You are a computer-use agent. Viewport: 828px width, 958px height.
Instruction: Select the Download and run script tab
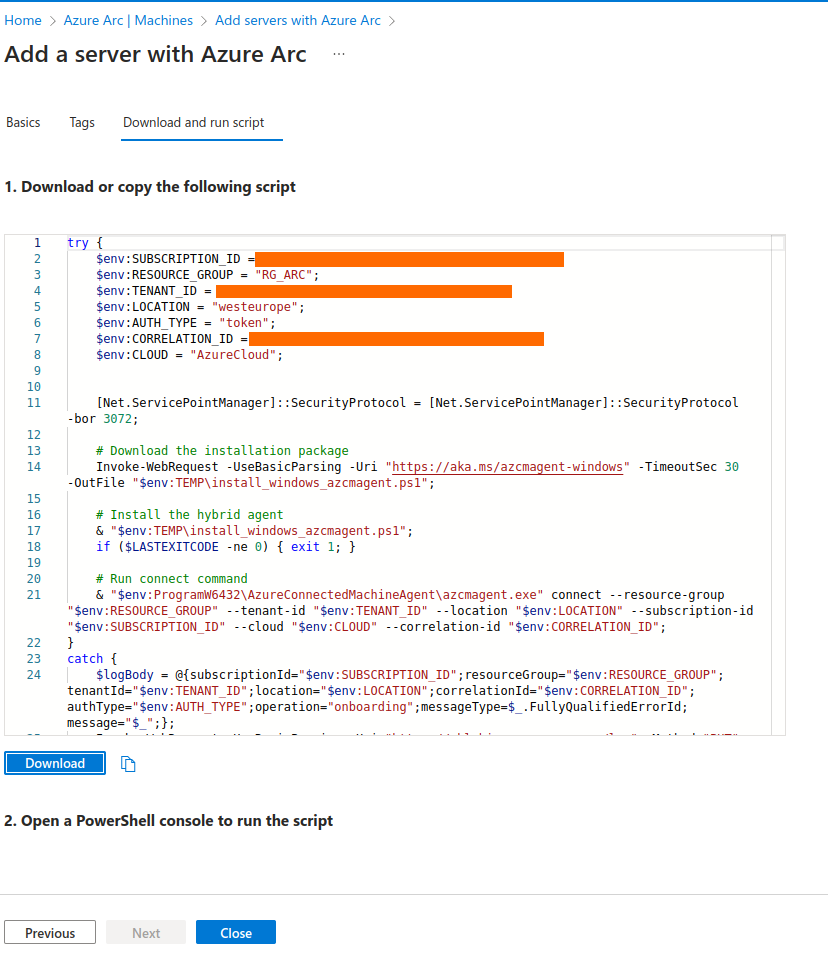coord(194,122)
